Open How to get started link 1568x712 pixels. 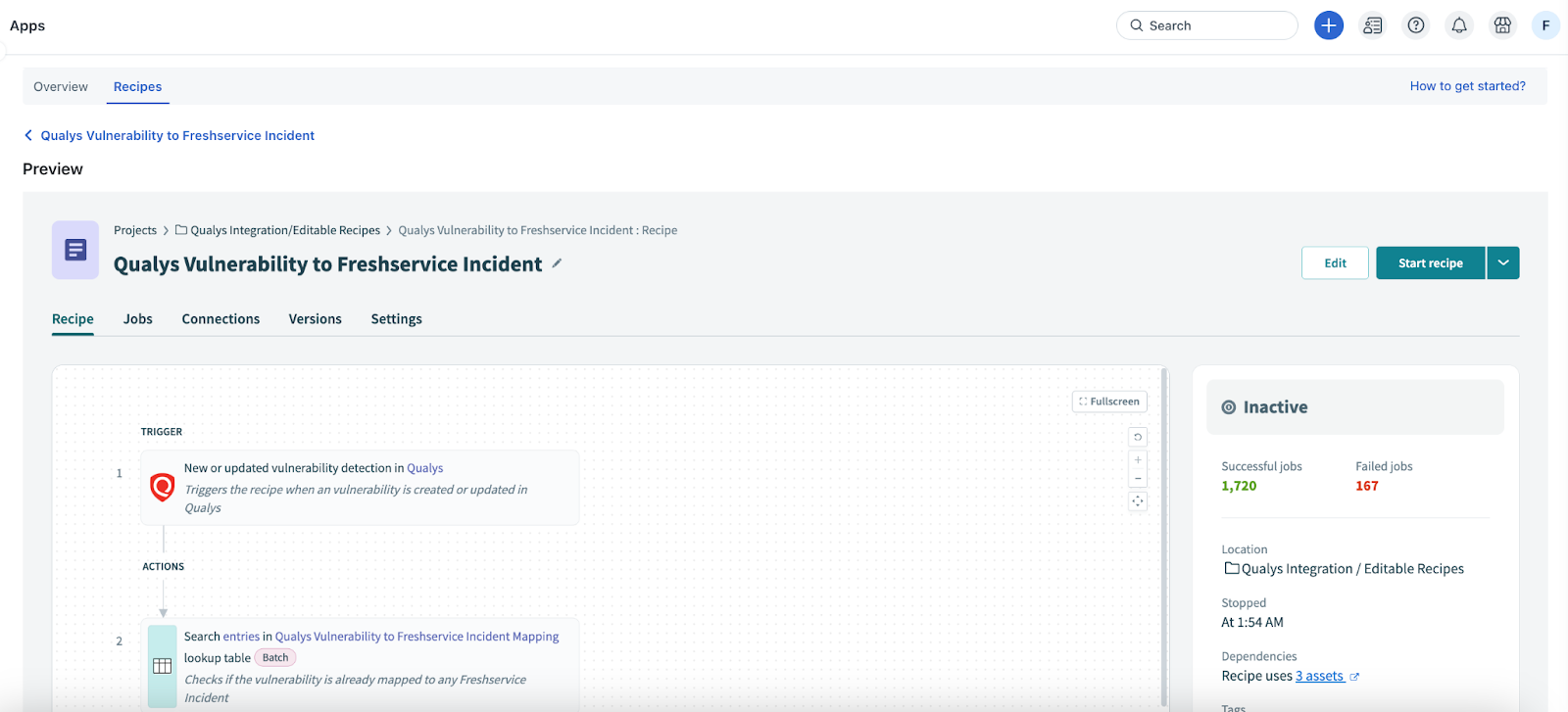[x=1467, y=86]
